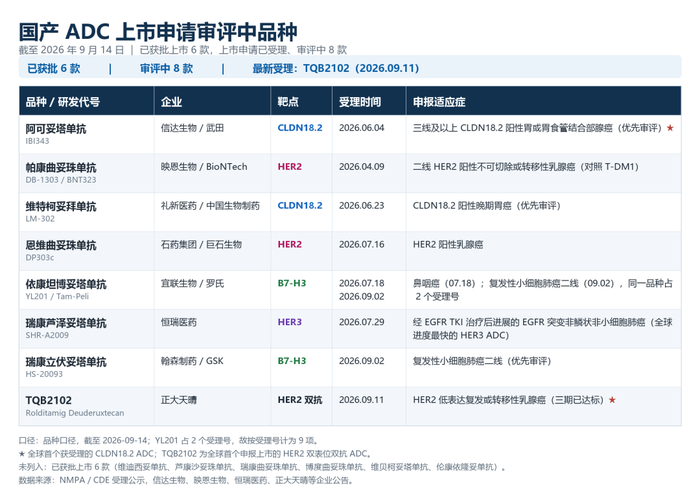Click indication 复发性小细胞肺癌二线（优先审评）
Viewport: 700px width, 502px height.
coord(482,361)
